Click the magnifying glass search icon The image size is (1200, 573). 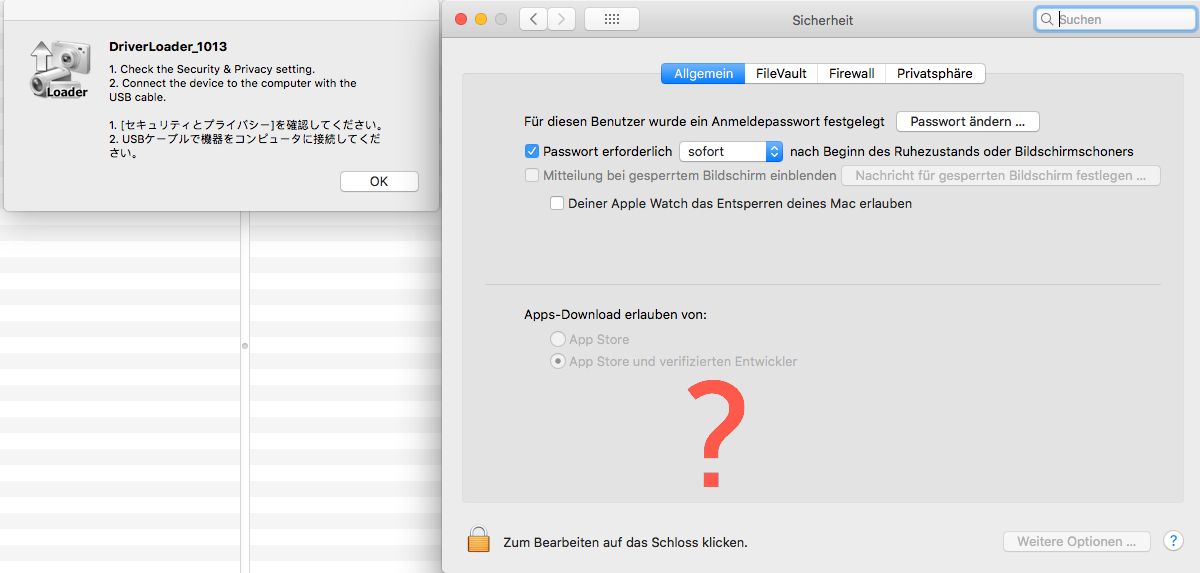pos(1047,19)
